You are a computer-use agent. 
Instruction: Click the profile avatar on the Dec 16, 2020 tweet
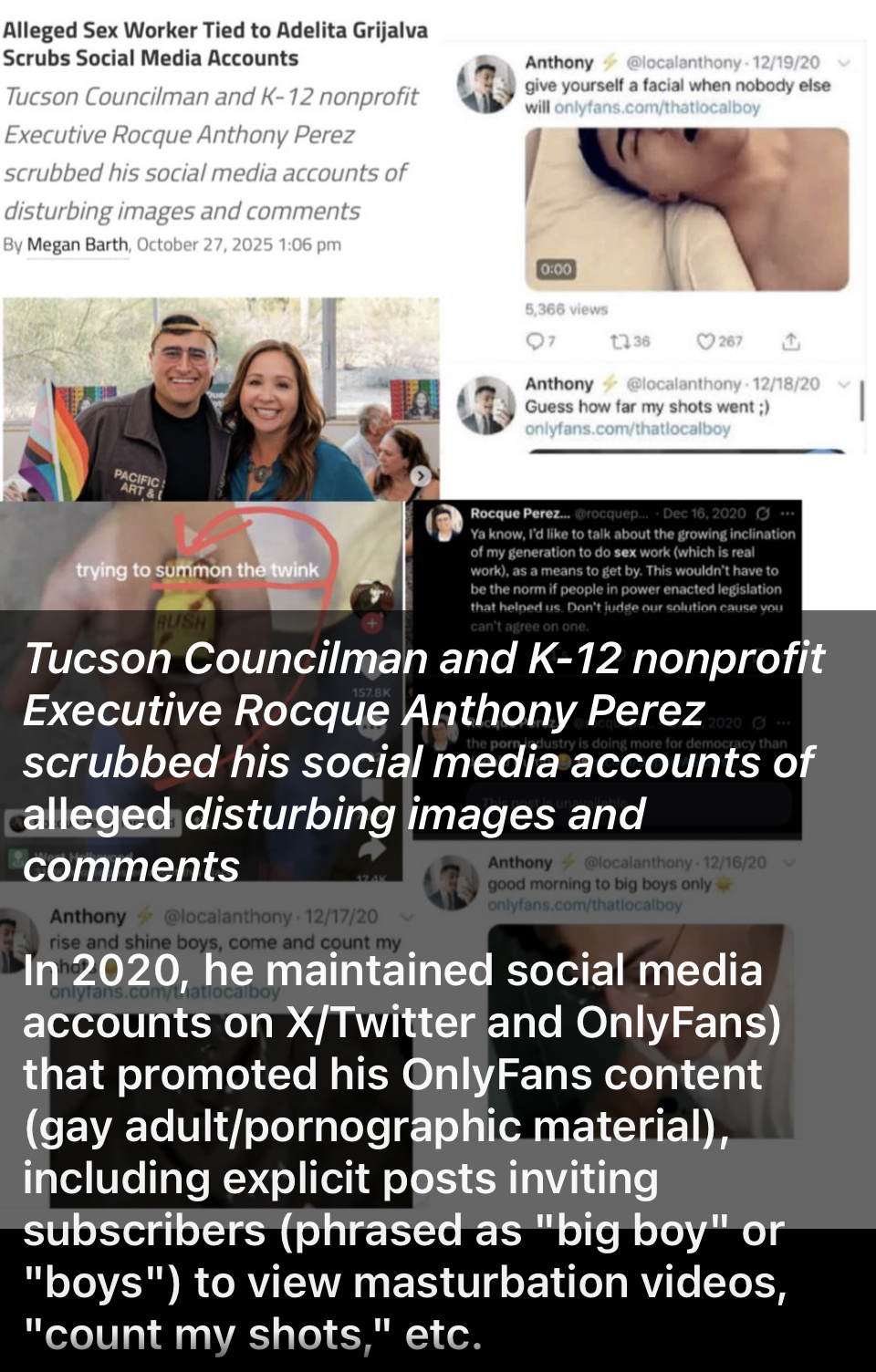tap(444, 523)
